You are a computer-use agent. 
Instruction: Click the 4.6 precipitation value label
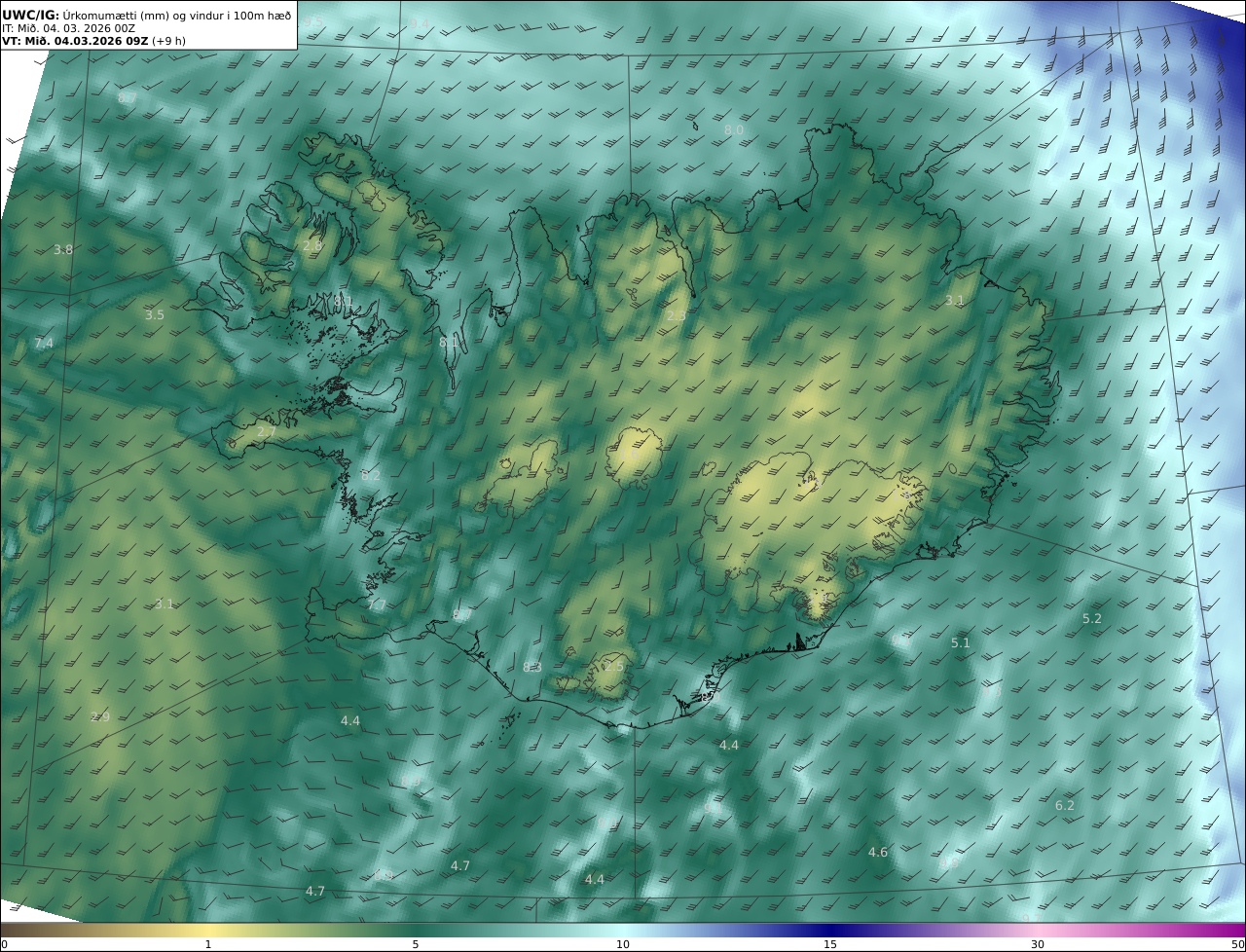pos(878,852)
